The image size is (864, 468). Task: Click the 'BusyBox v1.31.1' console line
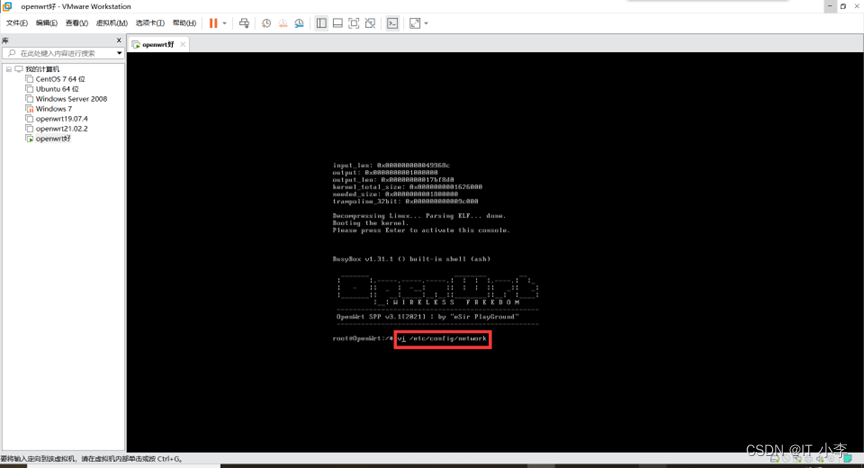click(411, 259)
